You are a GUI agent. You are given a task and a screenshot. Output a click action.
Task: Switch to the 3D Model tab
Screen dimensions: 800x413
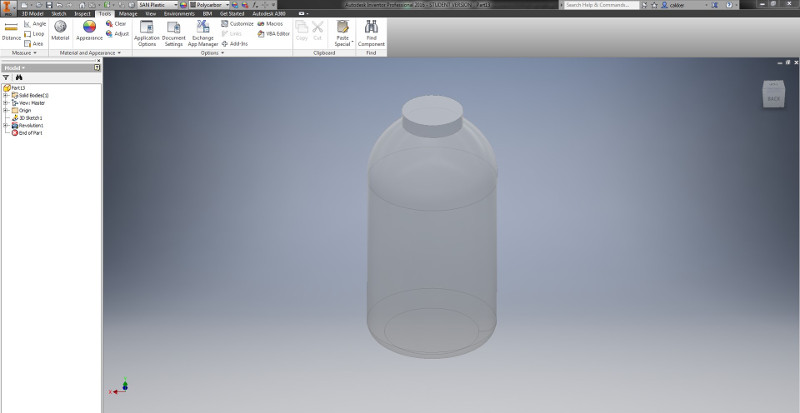32,14
